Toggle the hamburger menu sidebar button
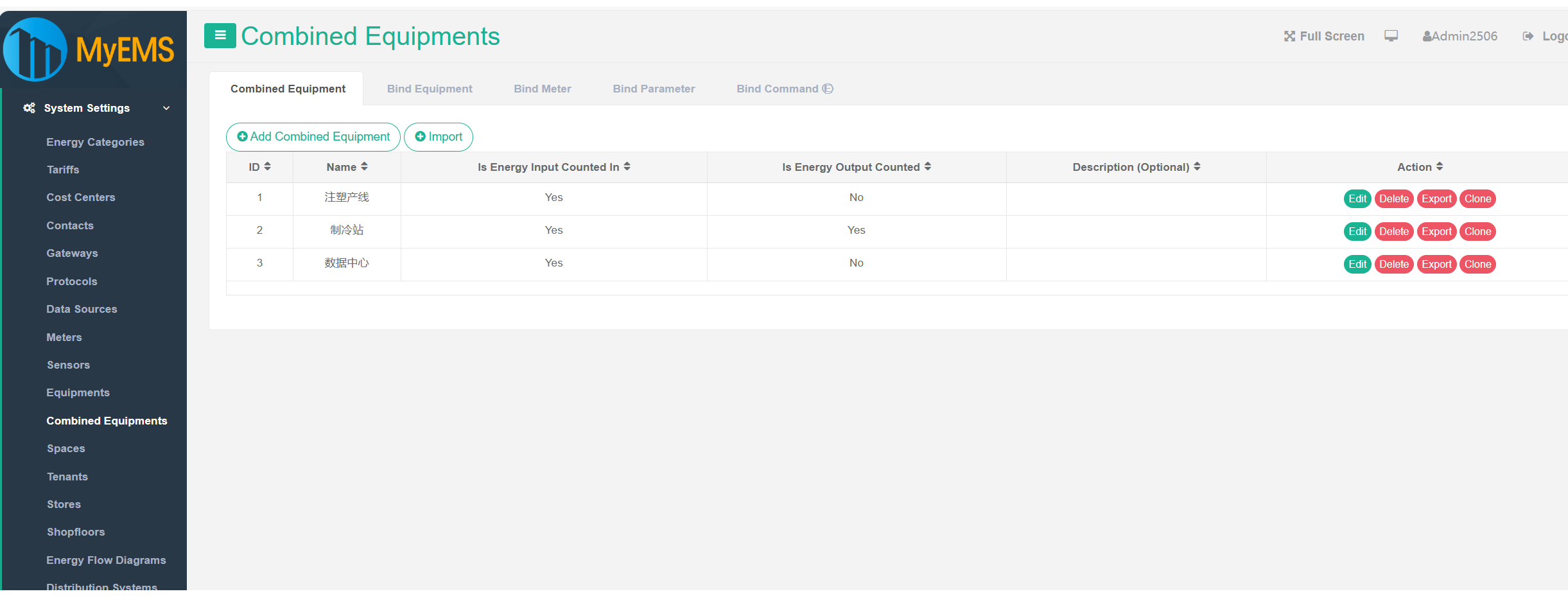The height and width of the screenshot is (596, 1568). 220,36
